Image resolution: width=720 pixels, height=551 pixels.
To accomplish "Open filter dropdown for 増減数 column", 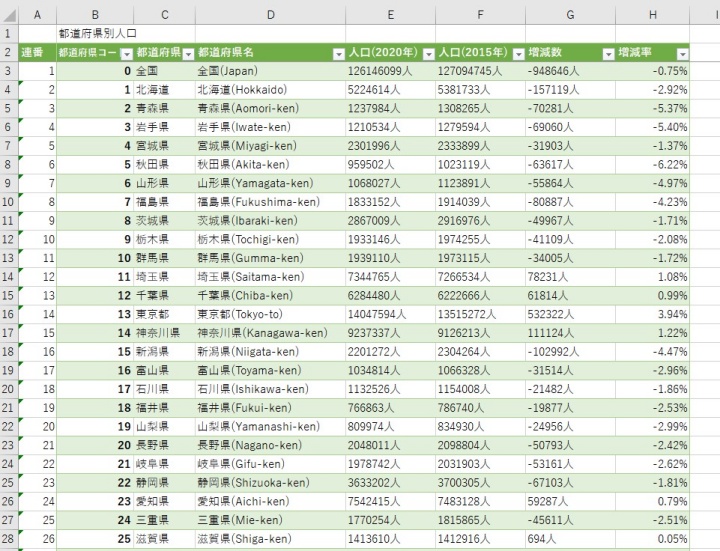I will (x=608, y=54).
